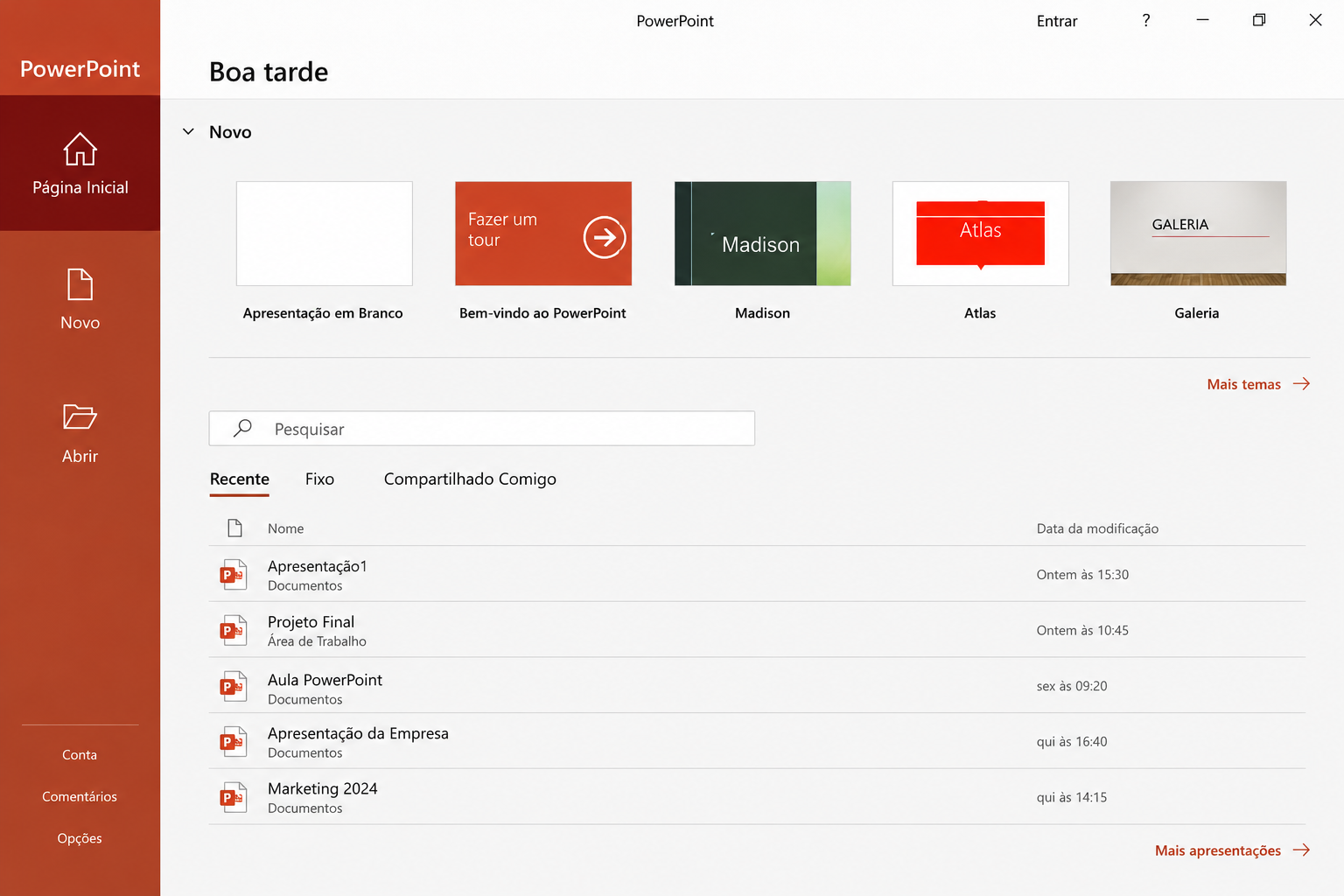Select the Galeria theme thumbnail
This screenshot has height=896, width=1344.
coord(1199,234)
